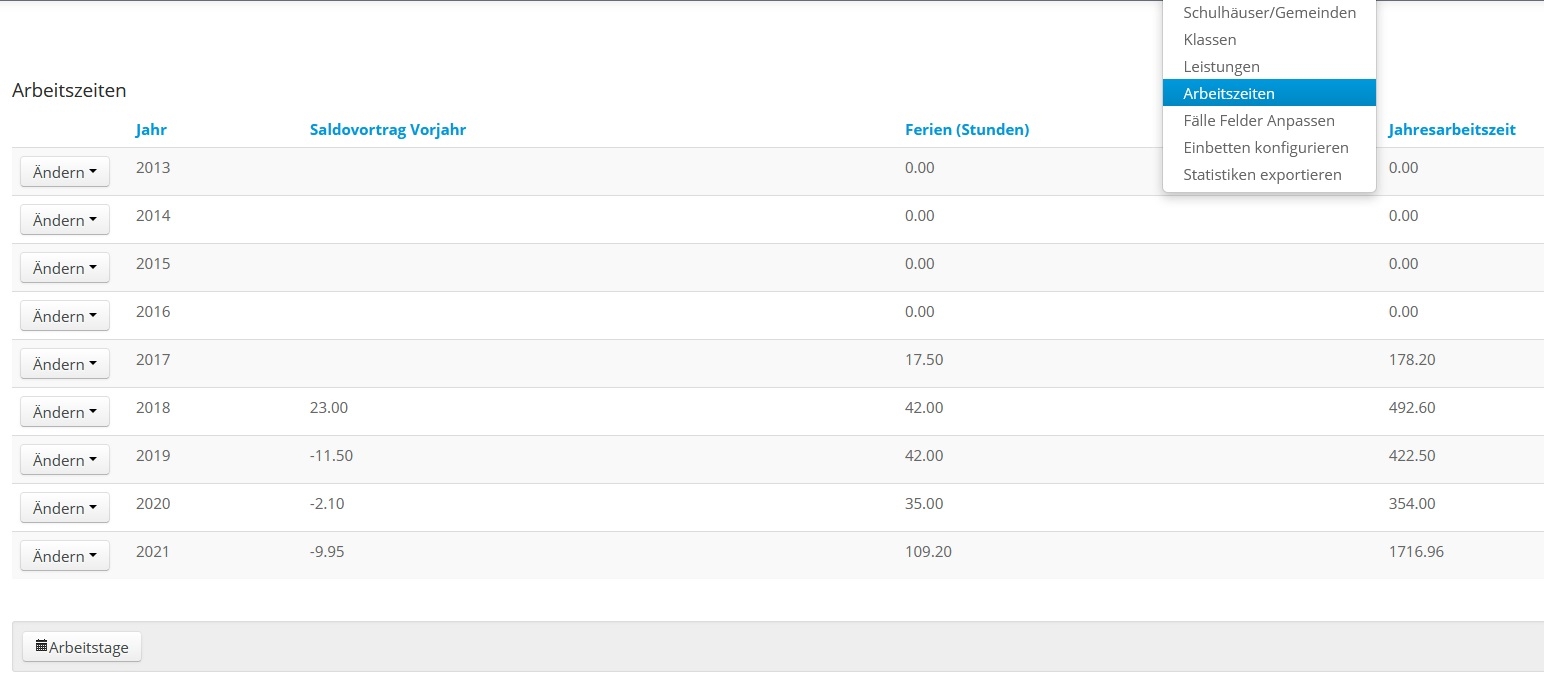Expand the Ändern menu for year 2015
This screenshot has height=679, width=1544.
click(x=65, y=268)
